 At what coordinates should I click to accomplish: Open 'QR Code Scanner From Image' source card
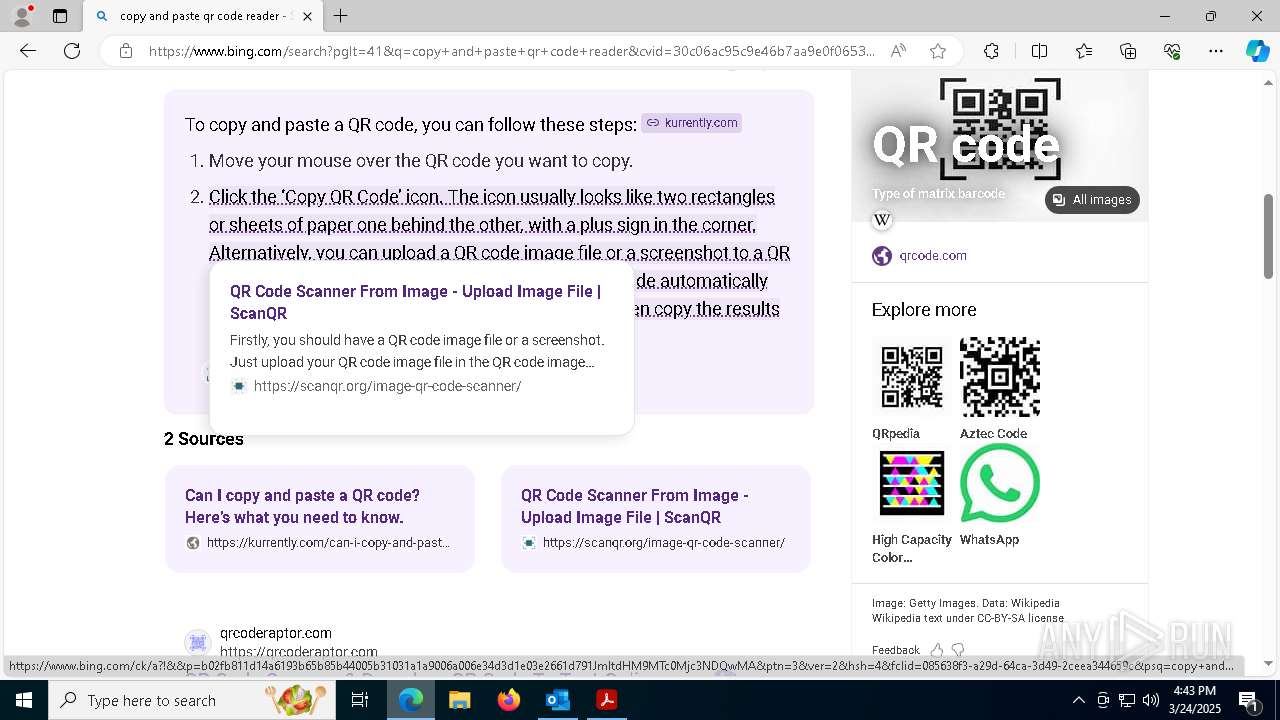656,518
